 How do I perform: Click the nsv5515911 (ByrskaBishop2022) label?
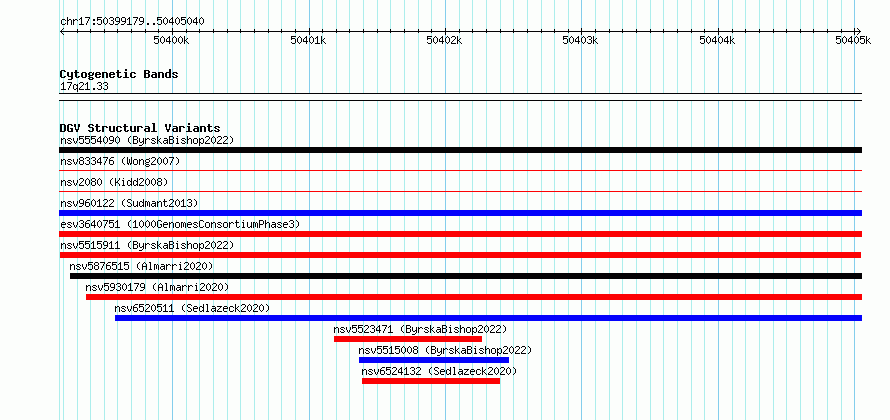pyautogui.click(x=147, y=245)
